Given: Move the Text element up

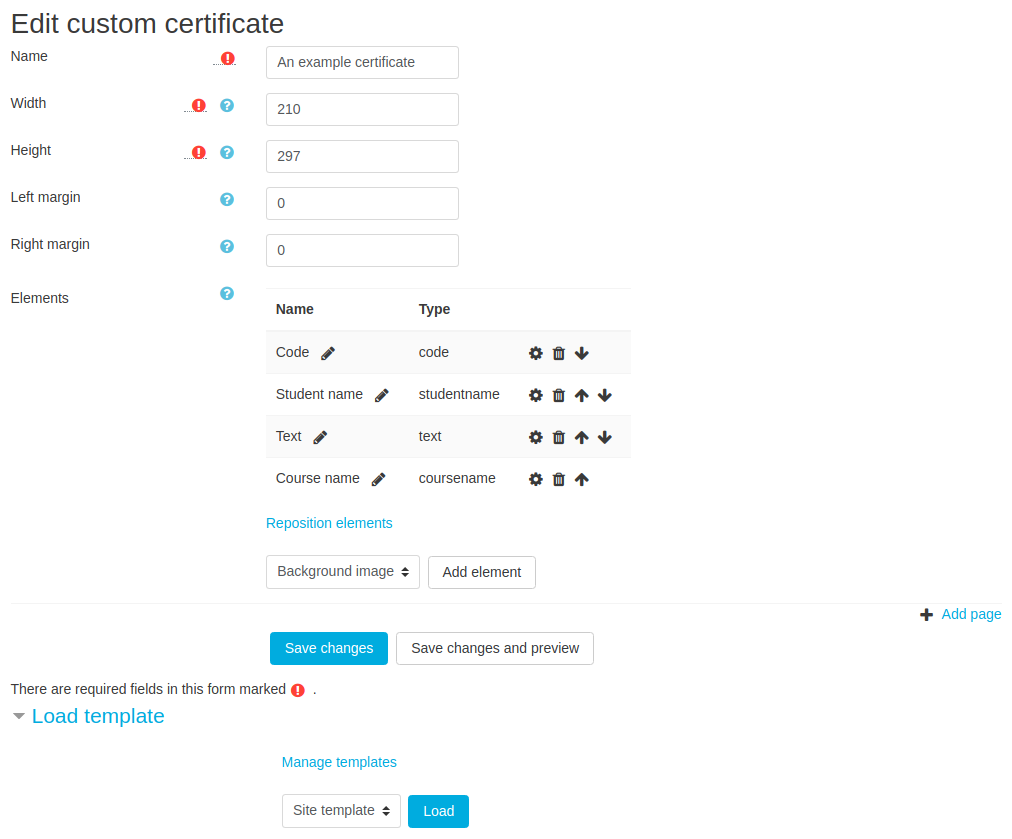Looking at the screenshot, I should coord(581,437).
